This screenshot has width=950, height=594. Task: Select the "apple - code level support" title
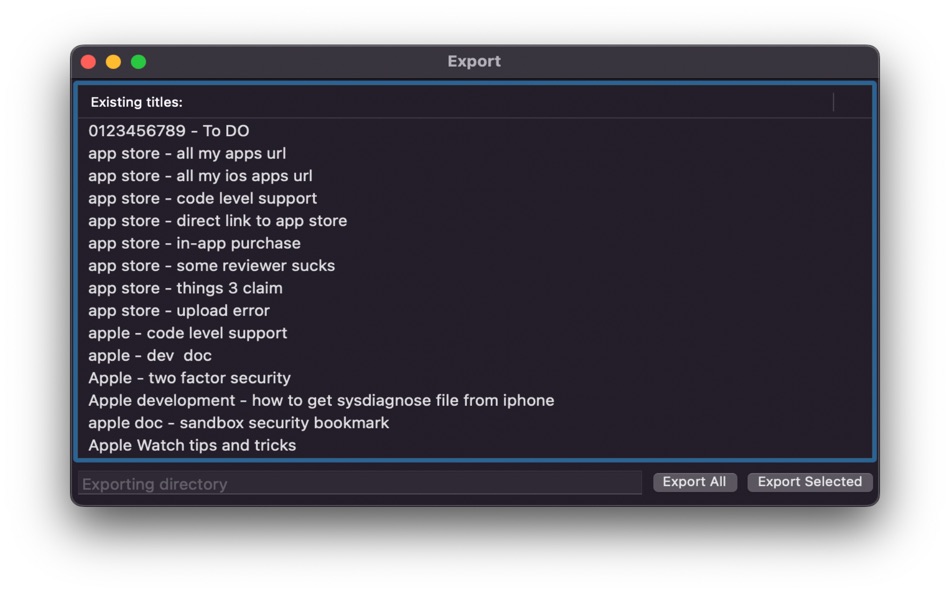[x=187, y=333]
